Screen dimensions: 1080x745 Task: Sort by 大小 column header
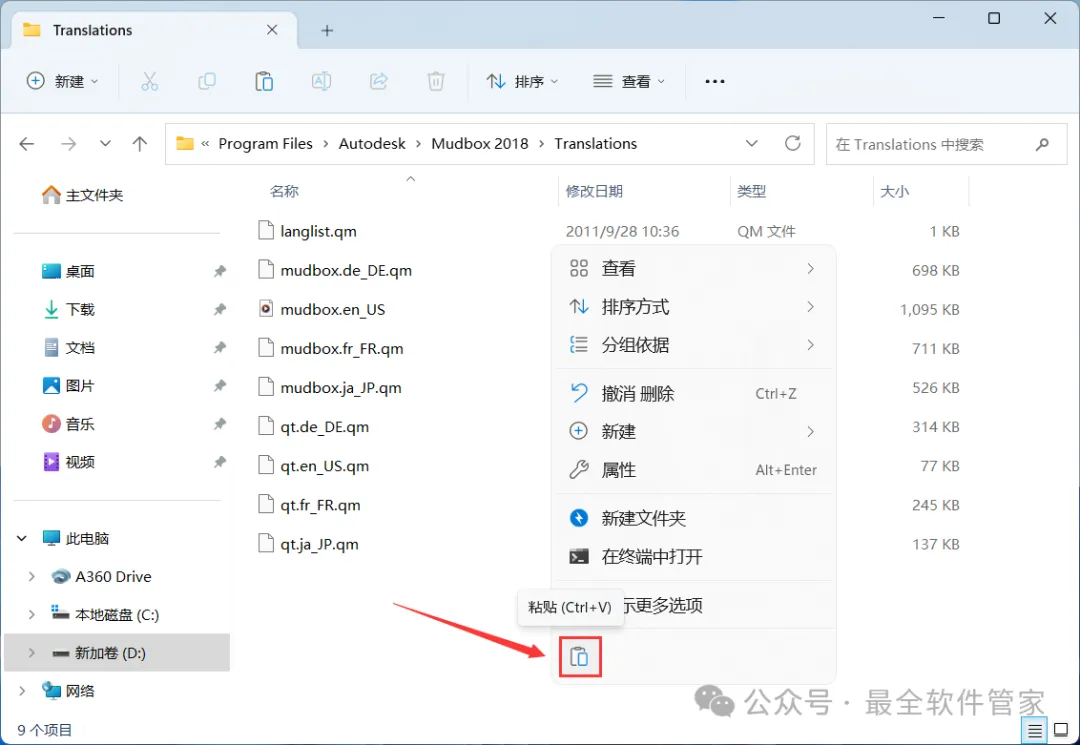click(894, 191)
